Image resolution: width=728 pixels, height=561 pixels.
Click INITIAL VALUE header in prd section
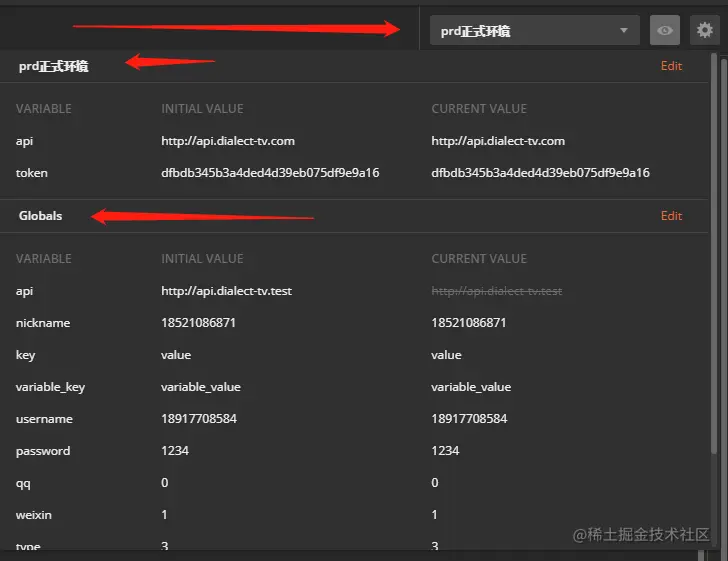coord(202,109)
